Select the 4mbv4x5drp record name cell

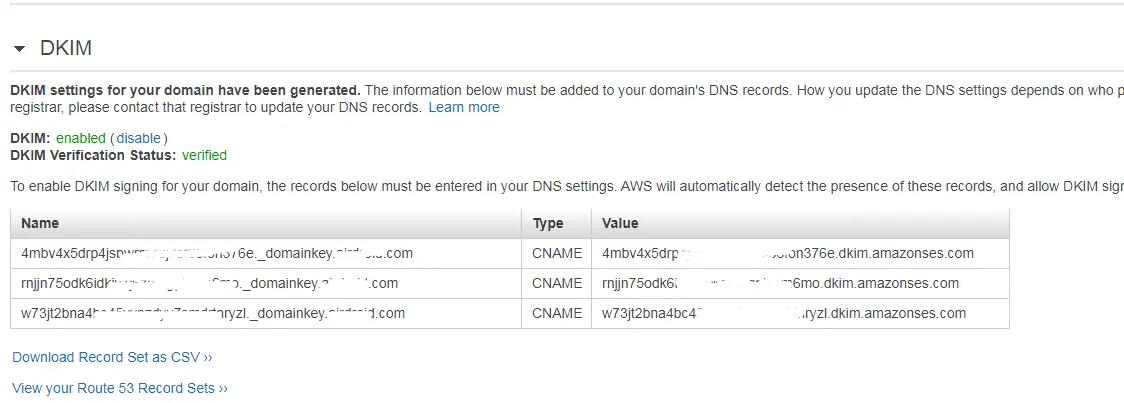tap(266, 253)
